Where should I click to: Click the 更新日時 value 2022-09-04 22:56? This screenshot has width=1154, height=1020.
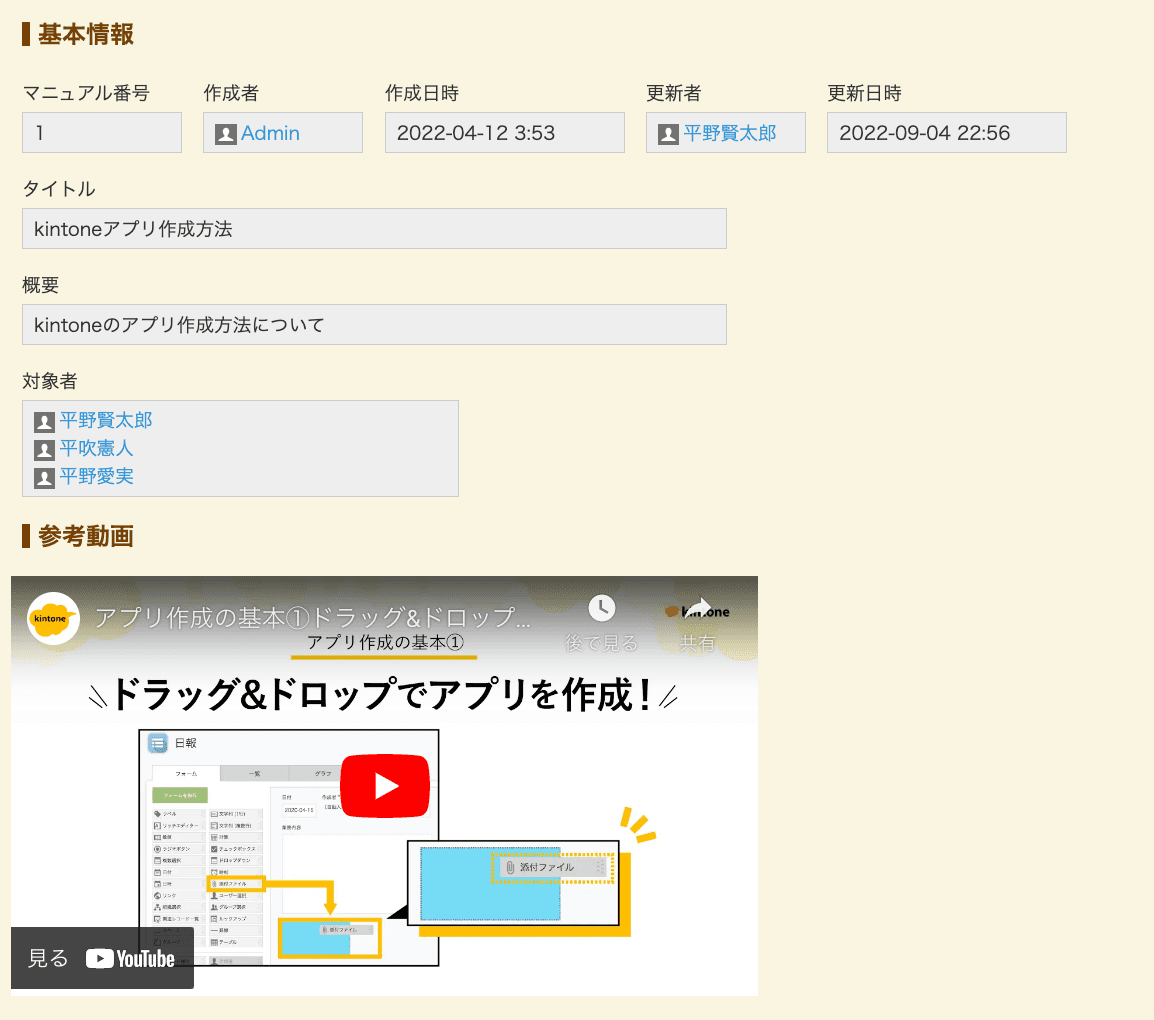point(946,132)
